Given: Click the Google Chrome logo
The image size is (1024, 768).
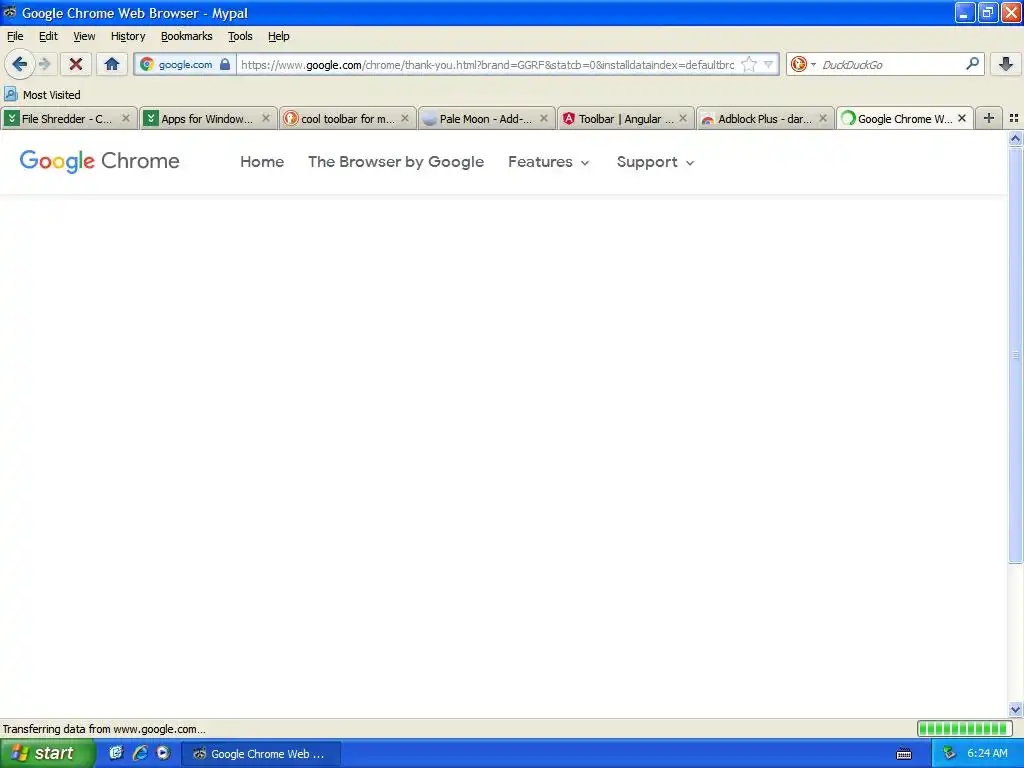Looking at the screenshot, I should coord(99,161).
